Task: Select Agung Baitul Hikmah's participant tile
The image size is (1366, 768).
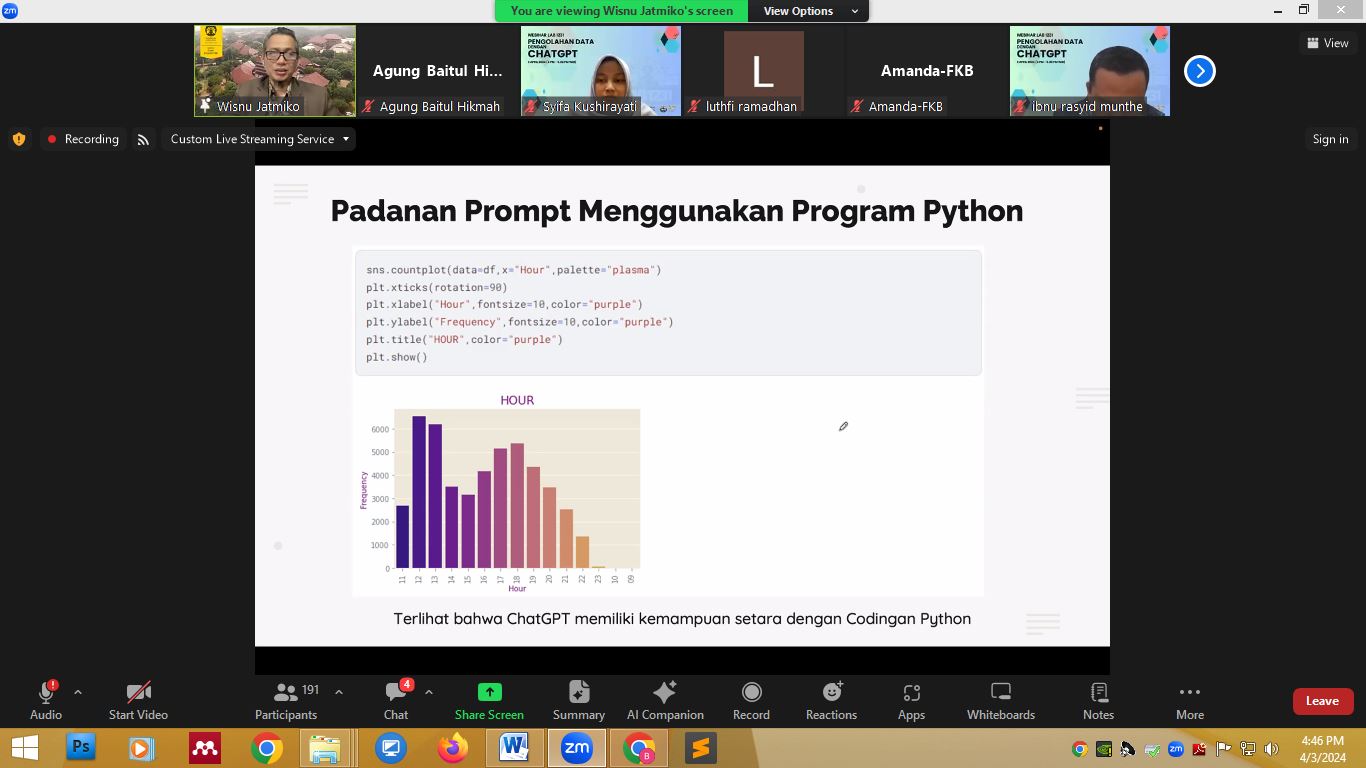Action: pyautogui.click(x=438, y=71)
